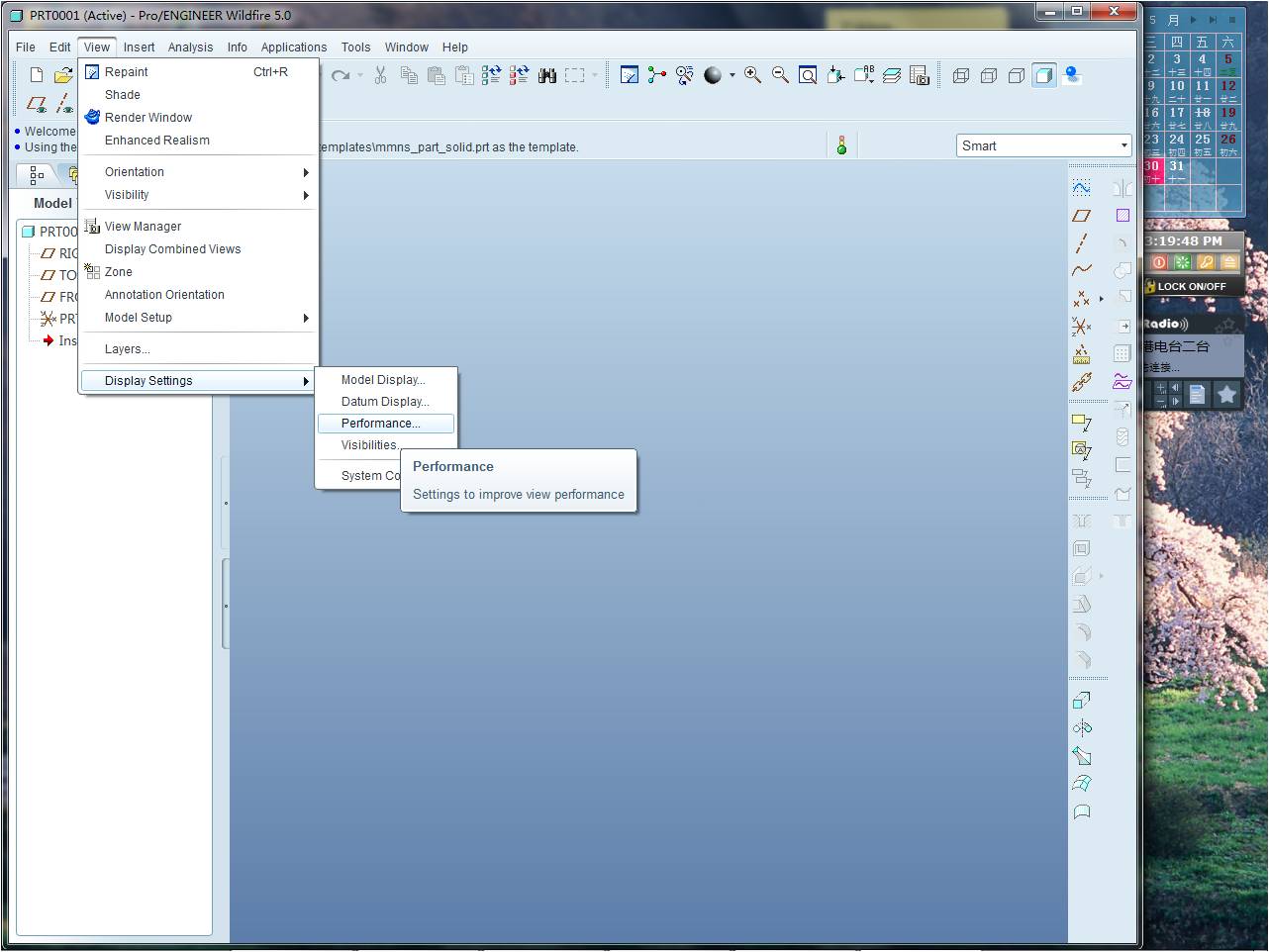
Task: Expand the Display Settings submenu
Action: (x=198, y=381)
